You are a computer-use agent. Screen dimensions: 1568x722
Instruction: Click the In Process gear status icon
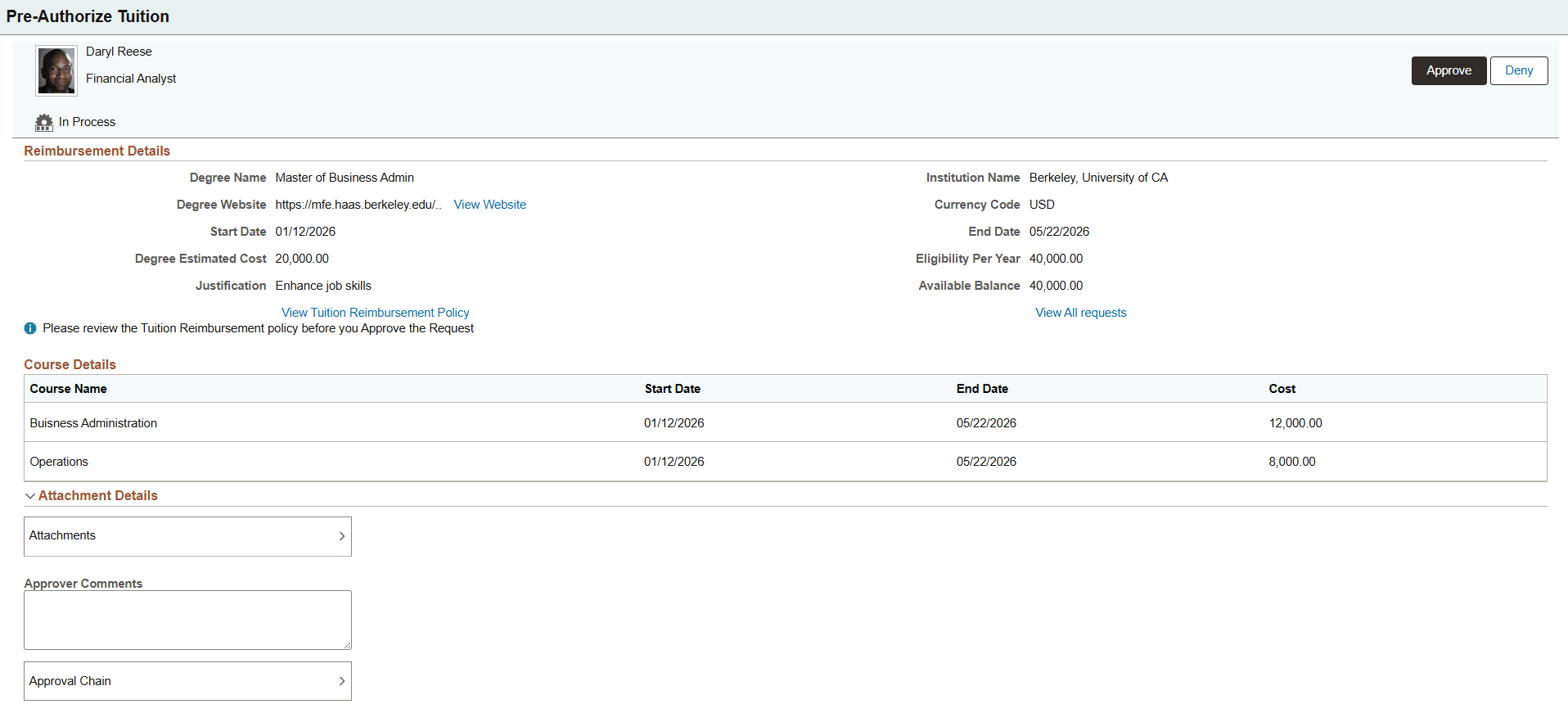44,123
